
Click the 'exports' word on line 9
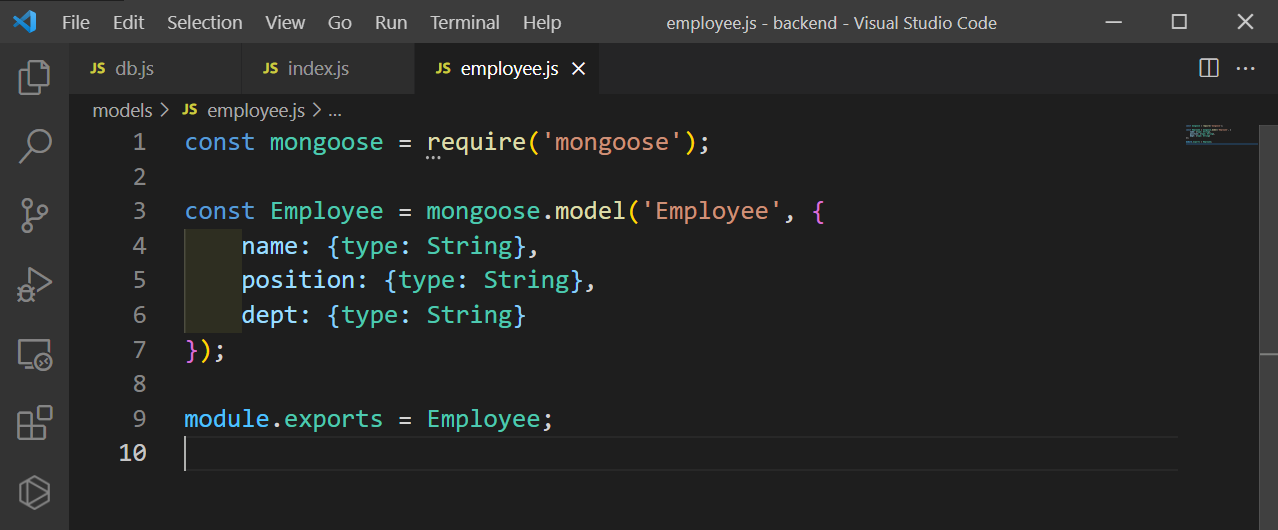point(334,418)
